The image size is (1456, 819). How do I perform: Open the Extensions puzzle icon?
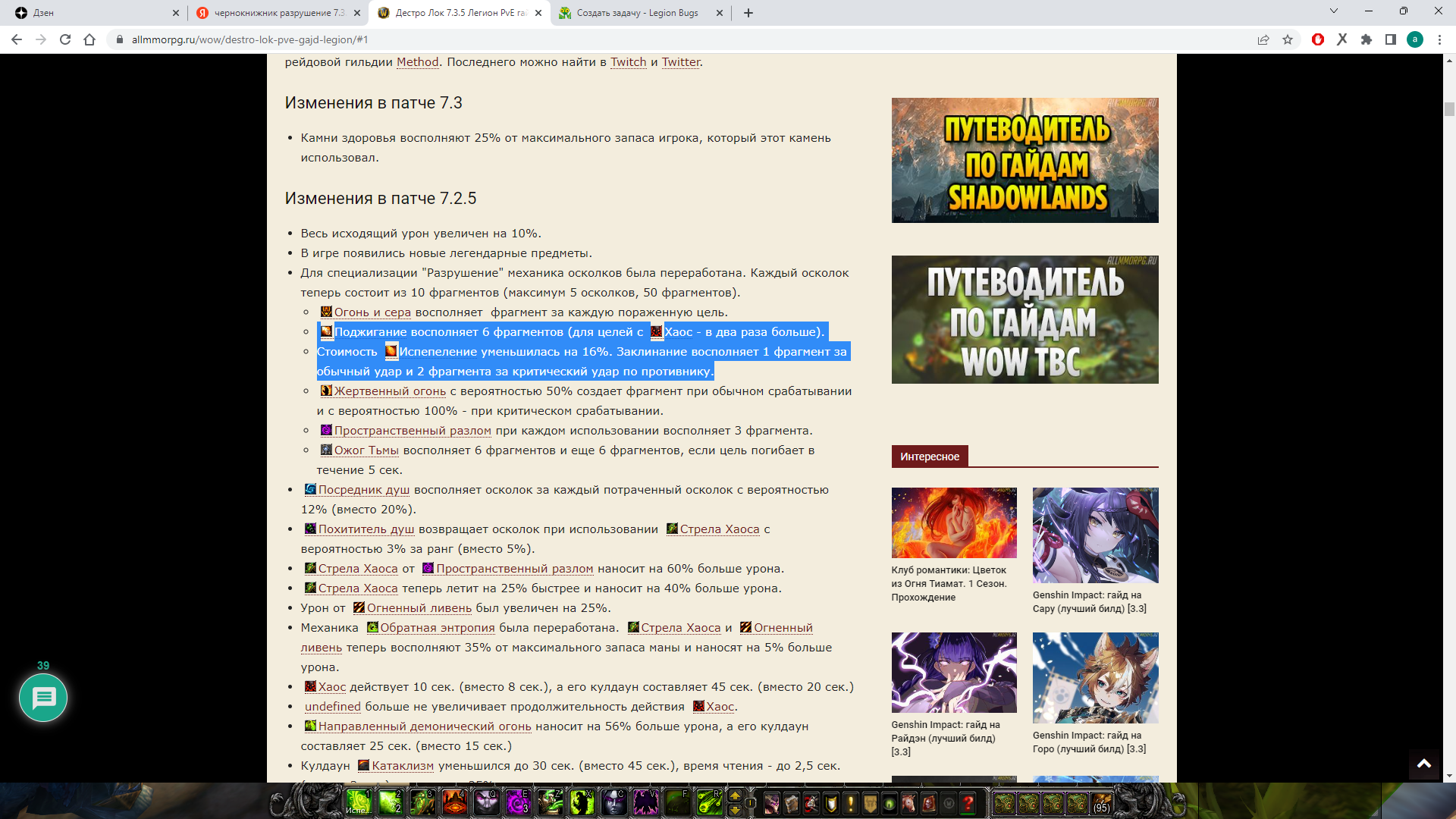pyautogui.click(x=1367, y=39)
